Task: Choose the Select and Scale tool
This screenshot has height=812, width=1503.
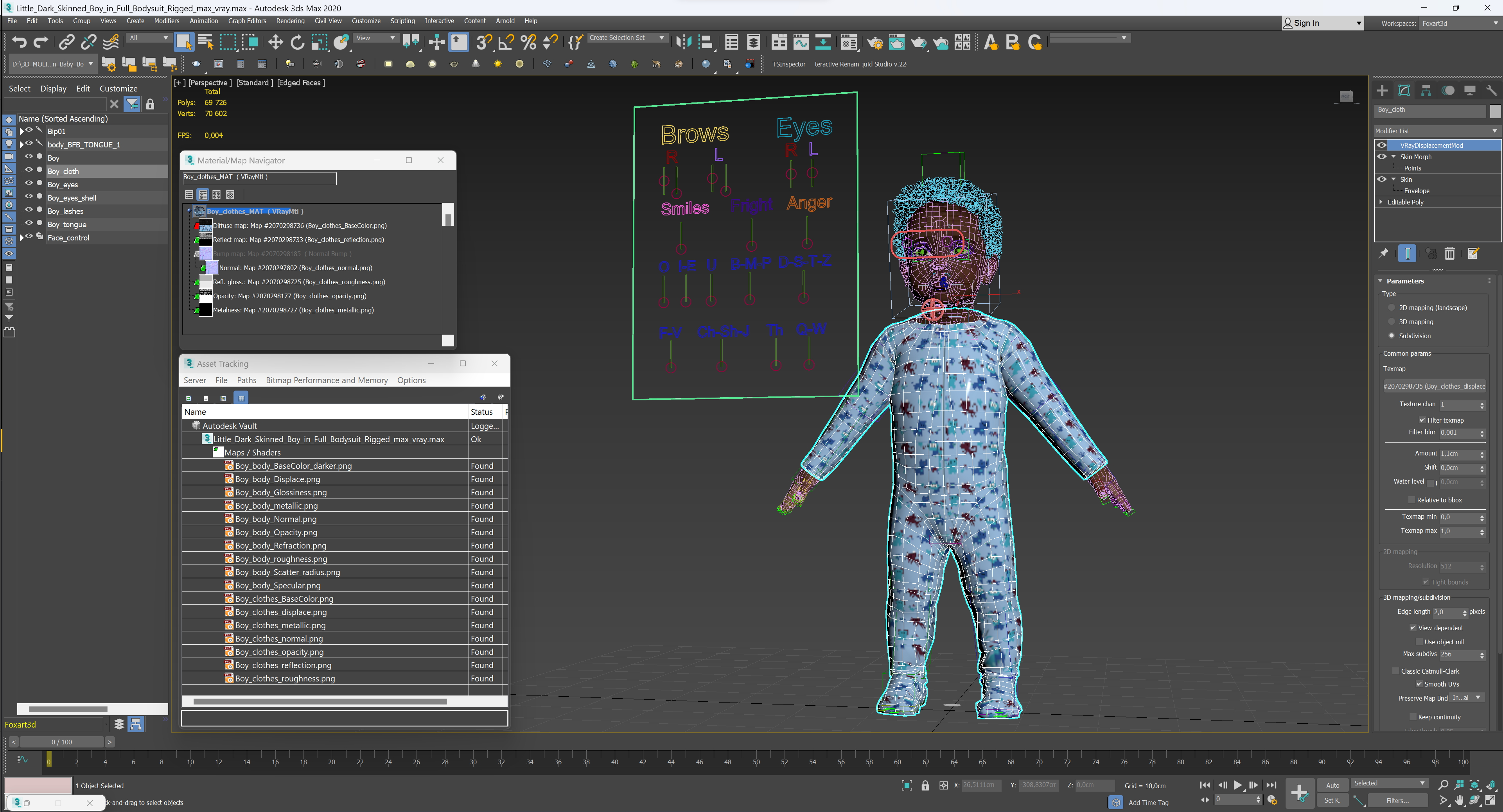Action: point(319,42)
